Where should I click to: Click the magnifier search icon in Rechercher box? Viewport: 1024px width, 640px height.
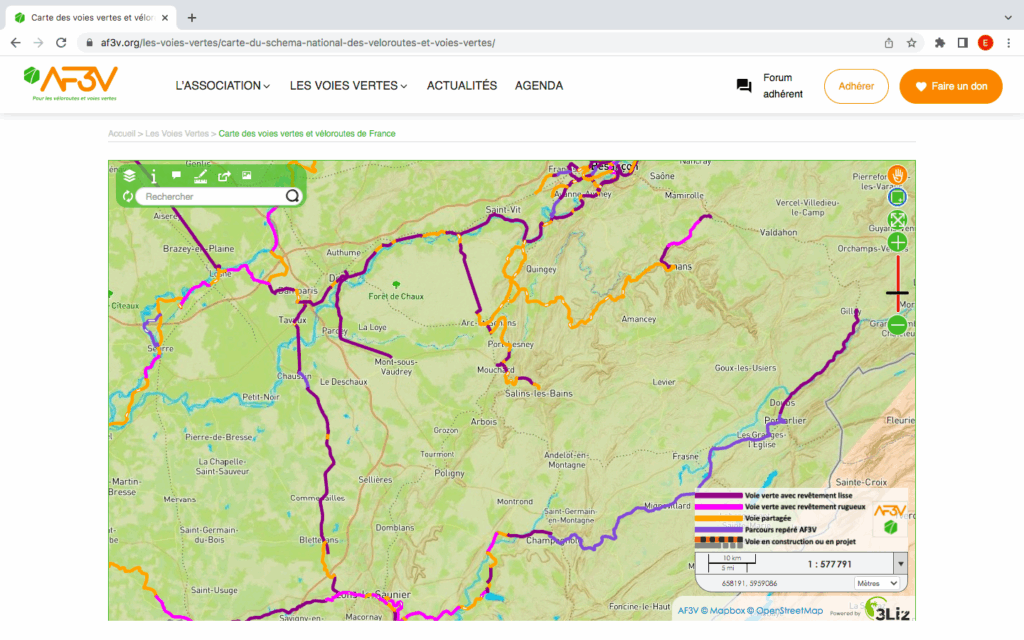pyautogui.click(x=292, y=196)
